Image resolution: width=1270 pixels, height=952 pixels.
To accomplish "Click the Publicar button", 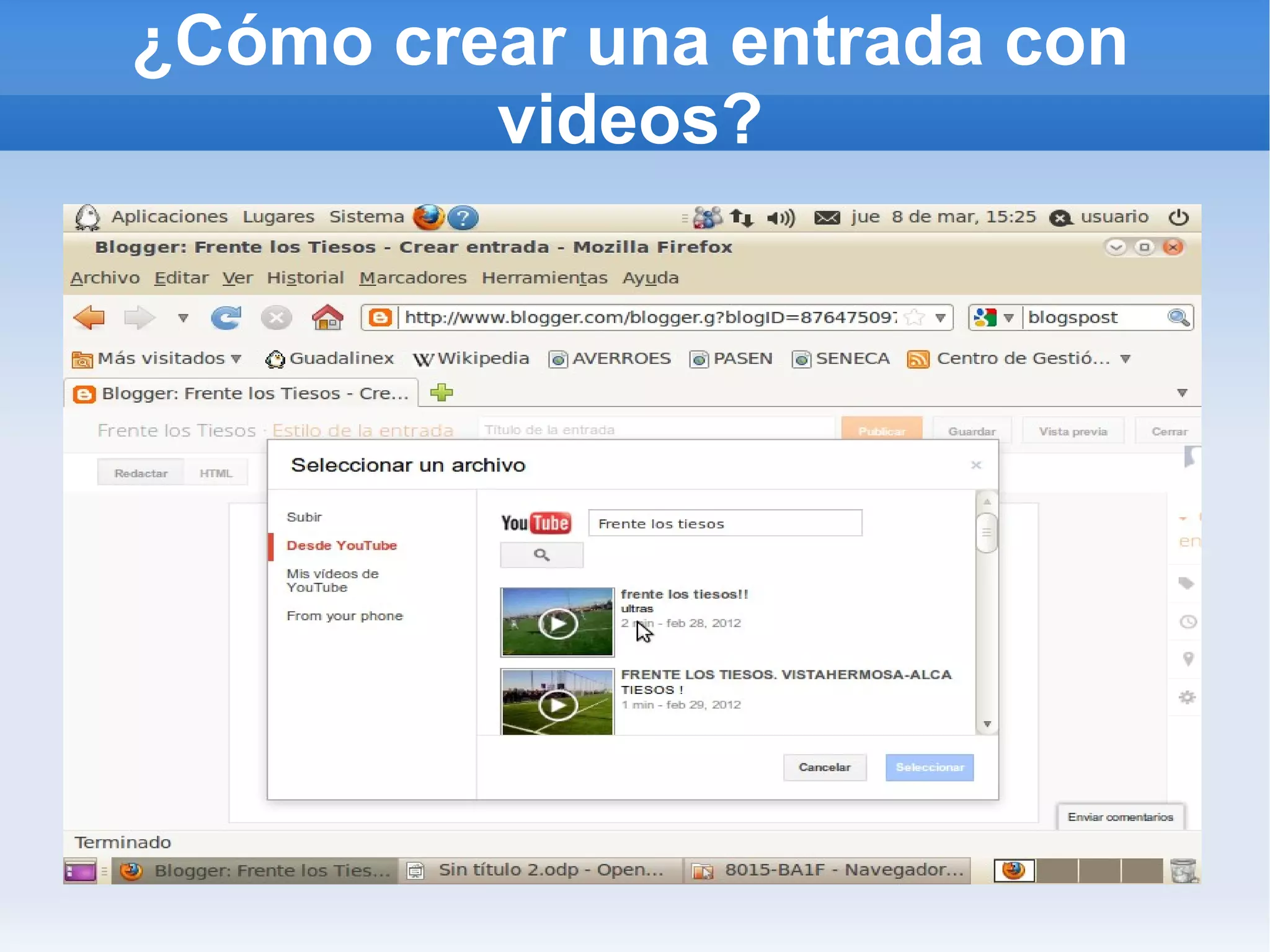I will point(882,430).
